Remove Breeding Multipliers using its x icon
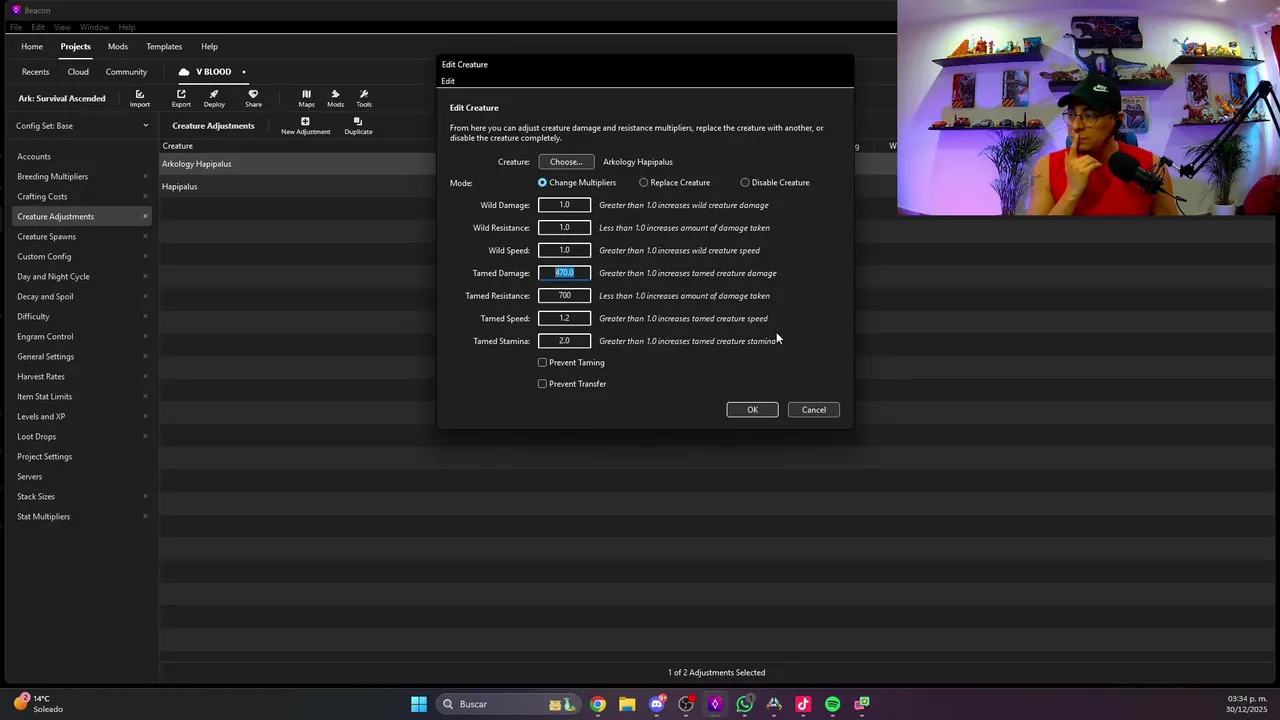Screen dimensions: 1280x720 point(145,176)
